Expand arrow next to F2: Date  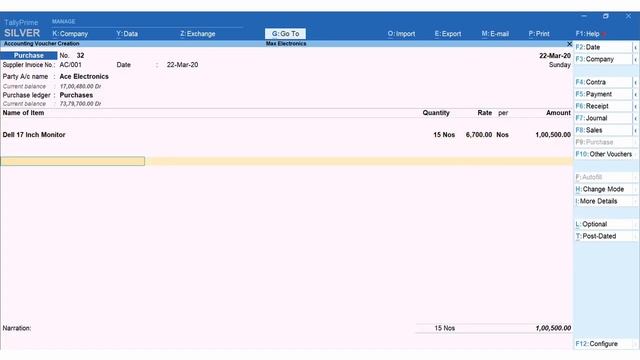coord(636,48)
